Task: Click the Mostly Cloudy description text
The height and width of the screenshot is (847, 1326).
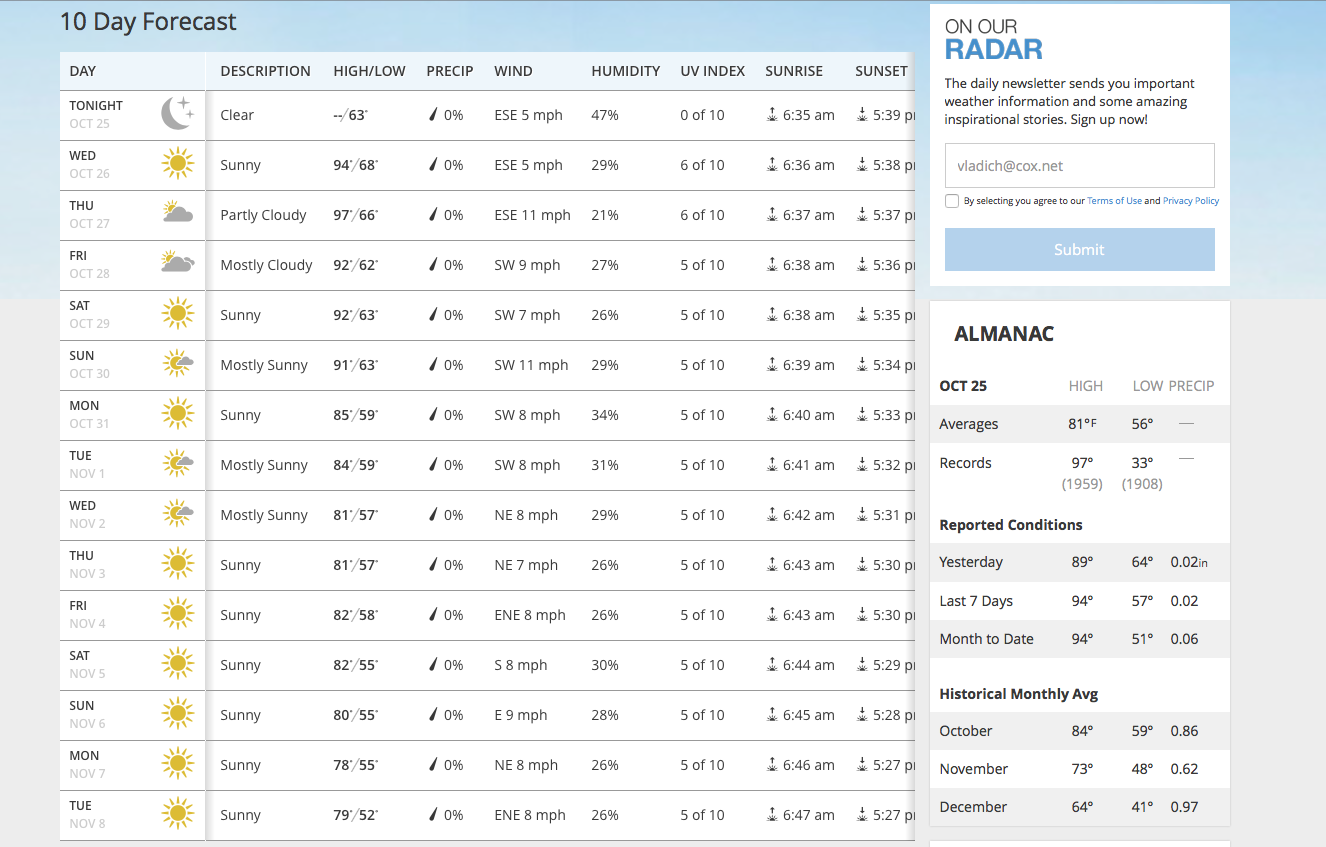Action: (266, 265)
